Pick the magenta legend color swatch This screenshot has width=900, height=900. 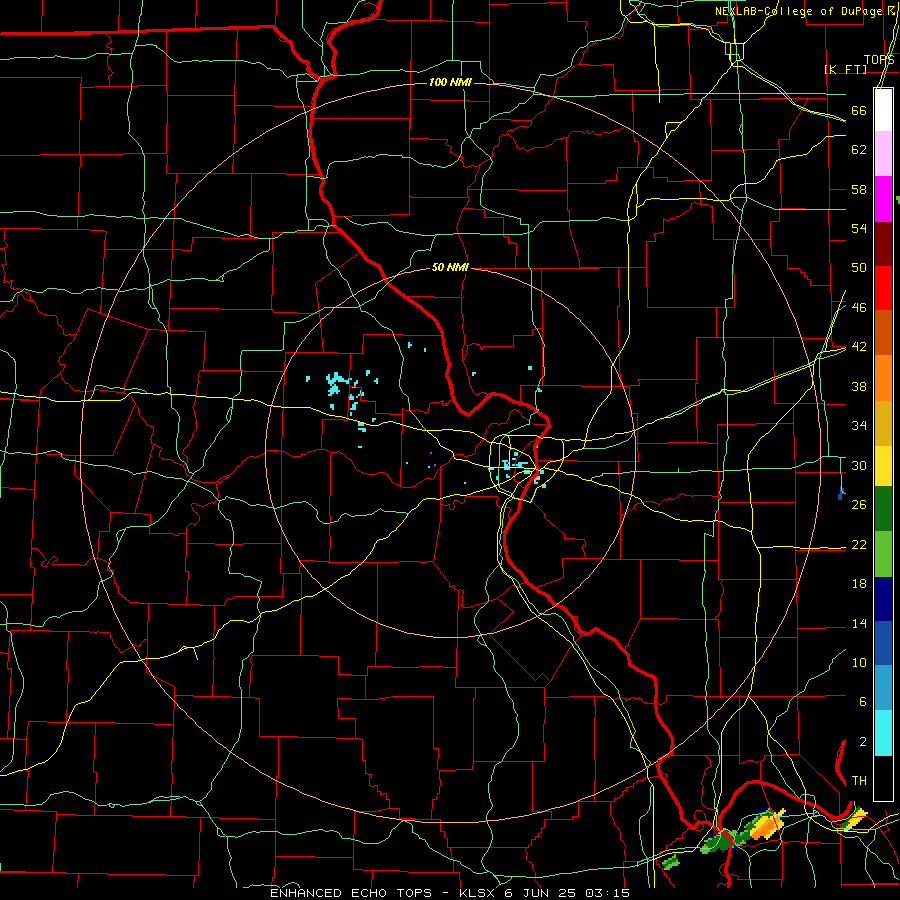click(883, 199)
